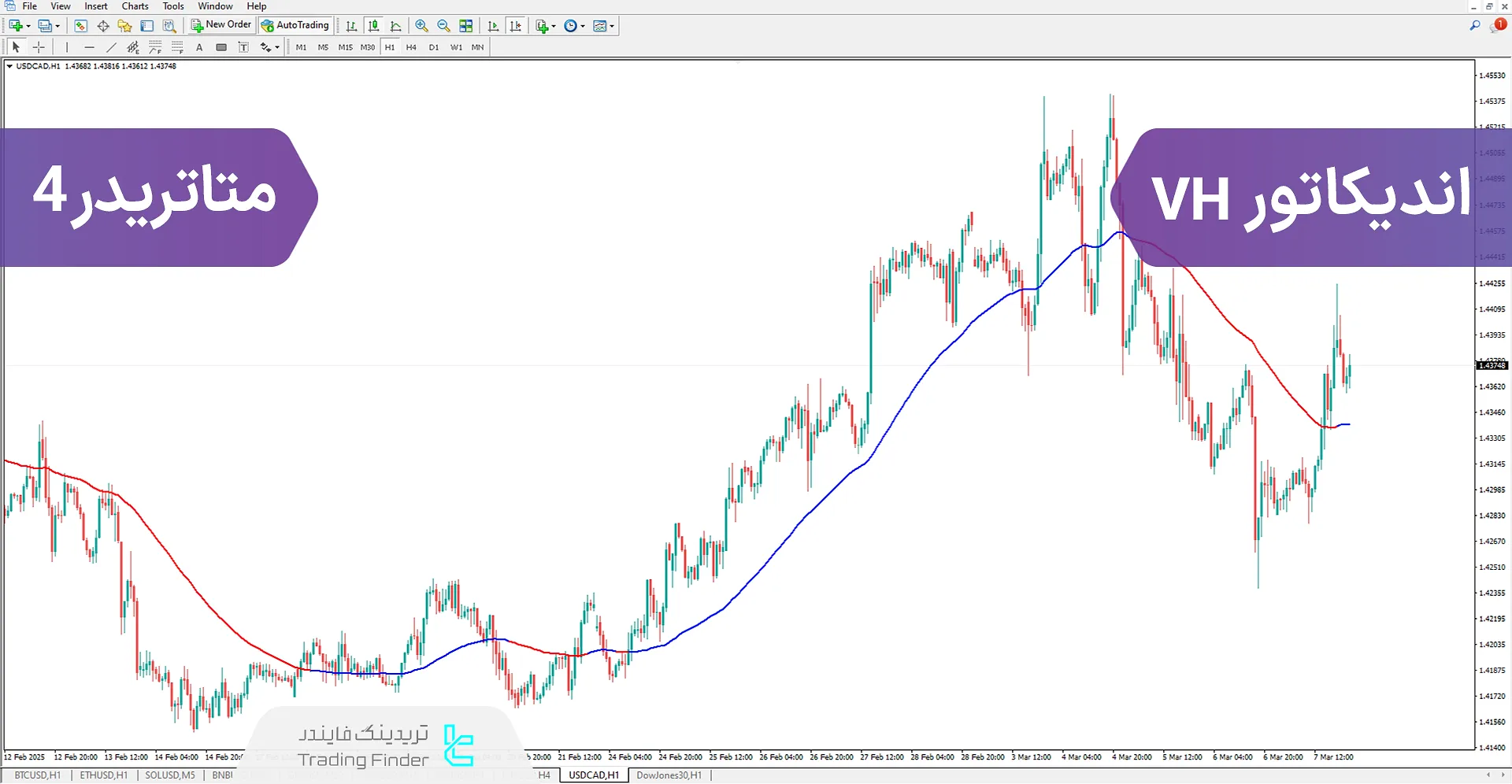Select the trendline drawing tool
Image resolution: width=1512 pixels, height=784 pixels.
point(111,47)
